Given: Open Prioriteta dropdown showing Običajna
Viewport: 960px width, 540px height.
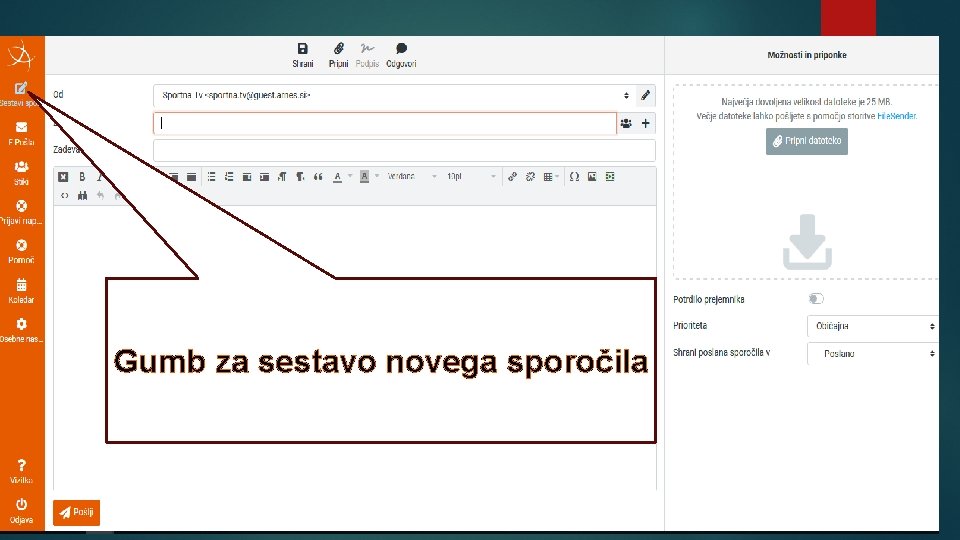Looking at the screenshot, I should tap(872, 326).
